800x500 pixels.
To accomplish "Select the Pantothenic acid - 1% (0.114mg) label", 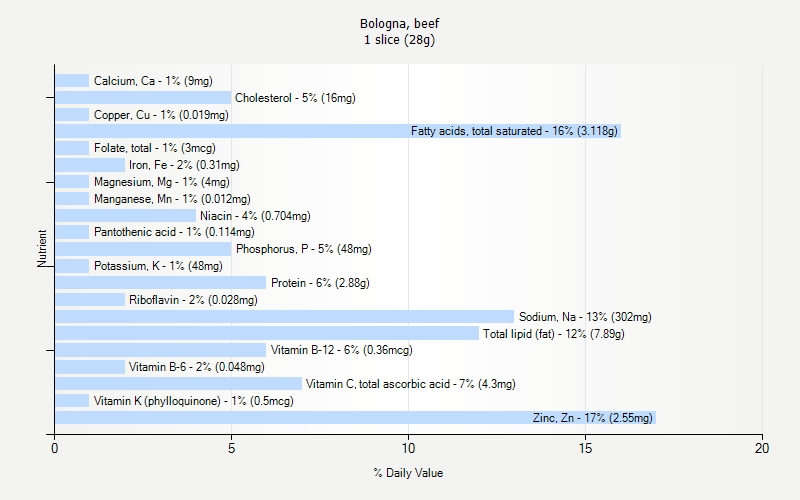I will pos(174,232).
